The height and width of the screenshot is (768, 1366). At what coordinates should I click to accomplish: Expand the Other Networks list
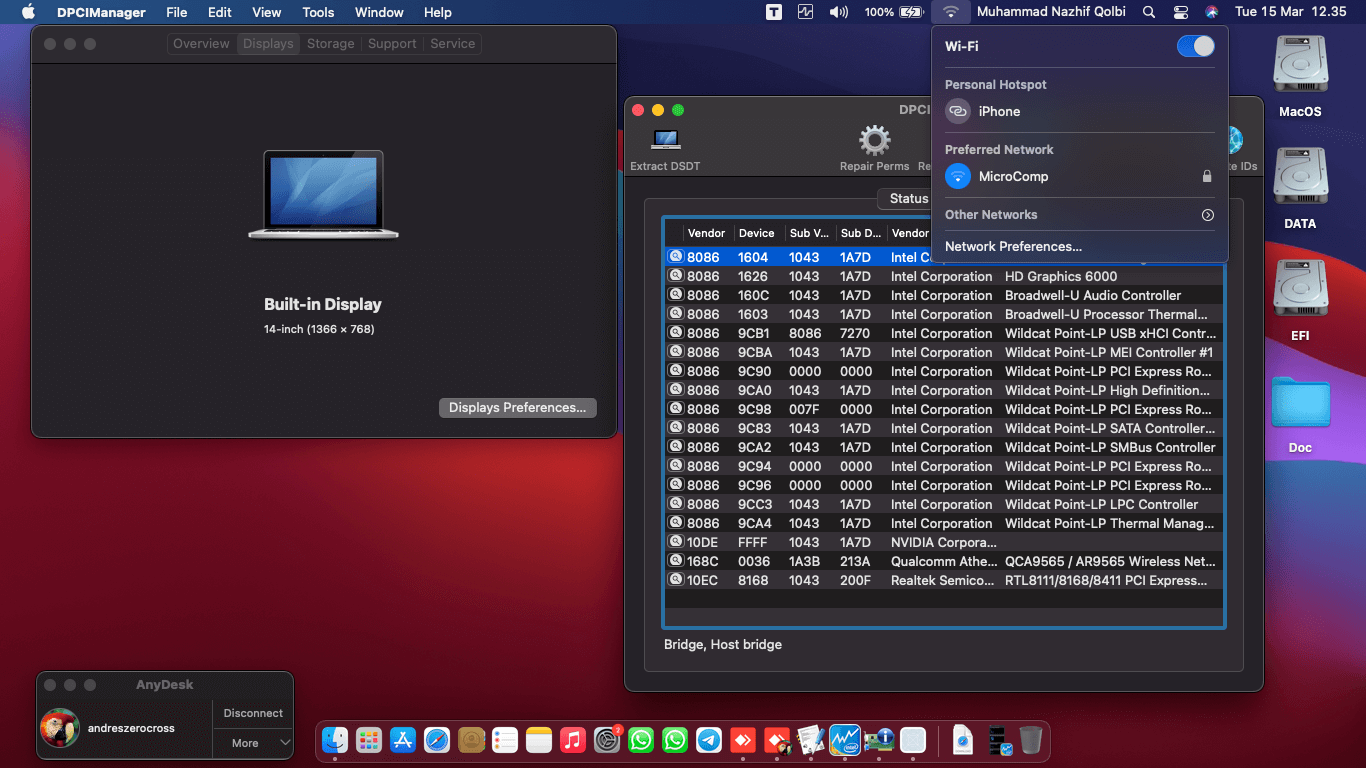click(x=1207, y=215)
